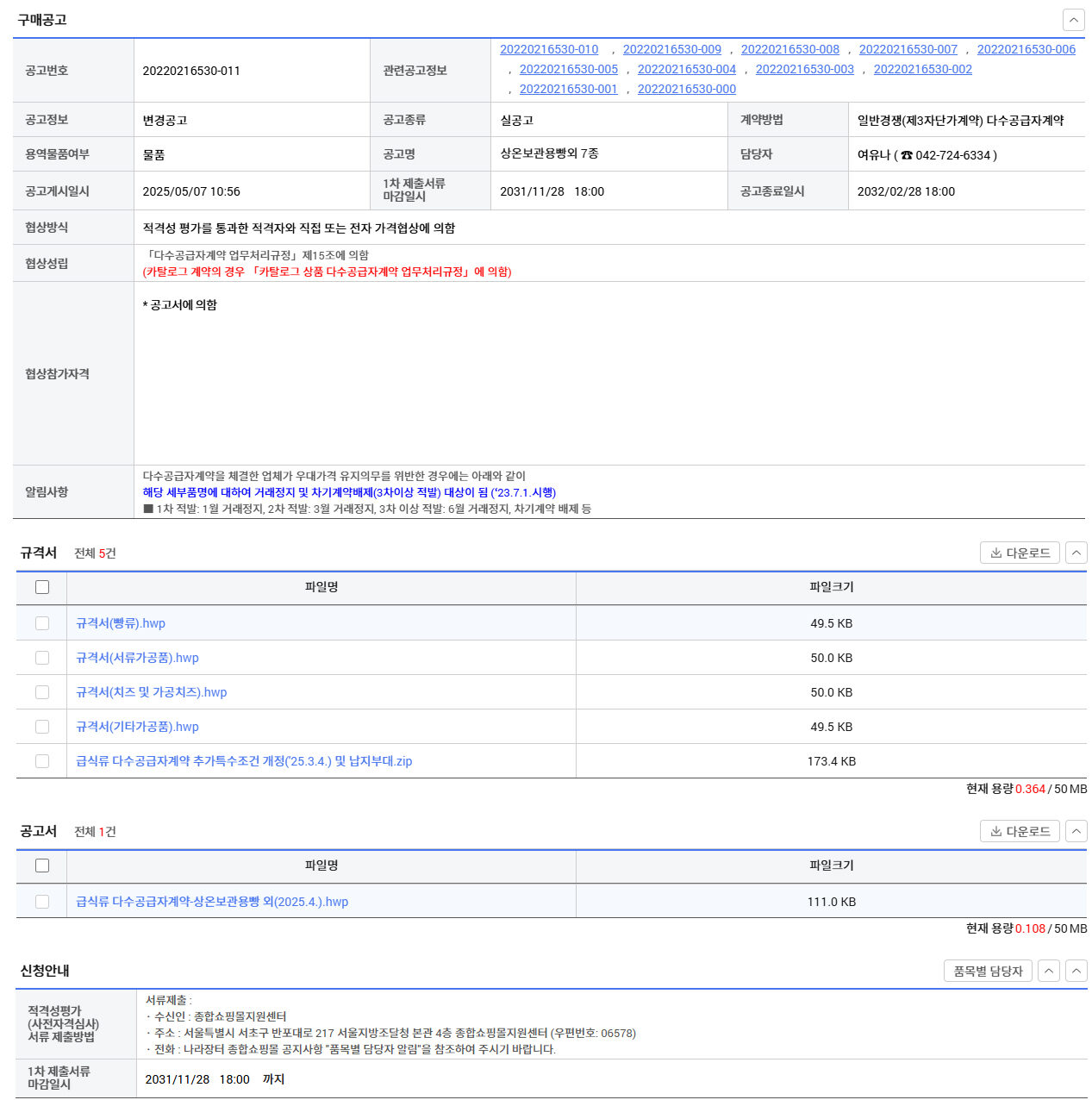Image resolution: width=1092 pixels, height=1100 pixels.
Task: Open 규격서(기타가공품).hwp file link
Action: pyautogui.click(x=137, y=727)
